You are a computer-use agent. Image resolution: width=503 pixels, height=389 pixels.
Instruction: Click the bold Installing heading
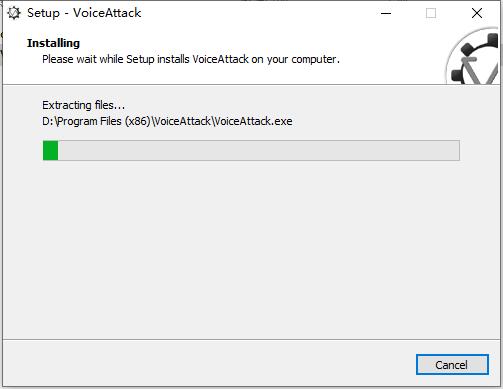pyautogui.click(x=53, y=43)
